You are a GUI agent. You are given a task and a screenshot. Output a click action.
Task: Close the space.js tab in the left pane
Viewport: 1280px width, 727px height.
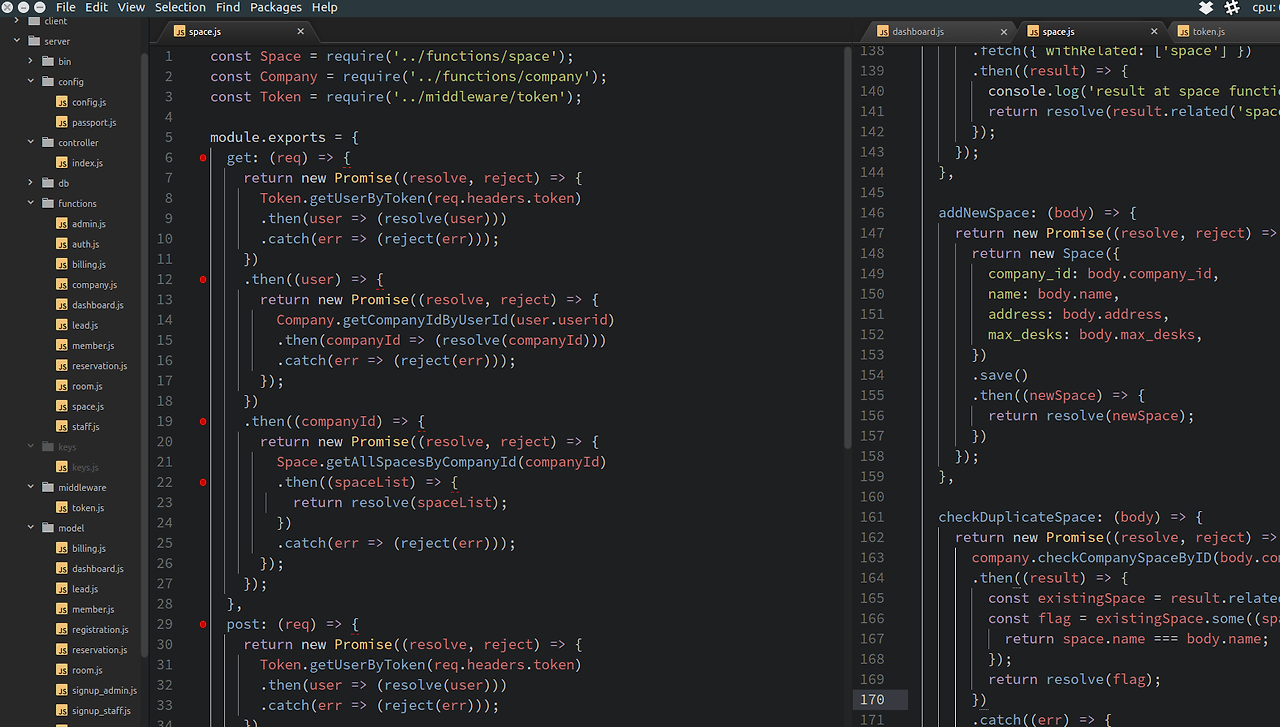pyautogui.click(x=300, y=31)
